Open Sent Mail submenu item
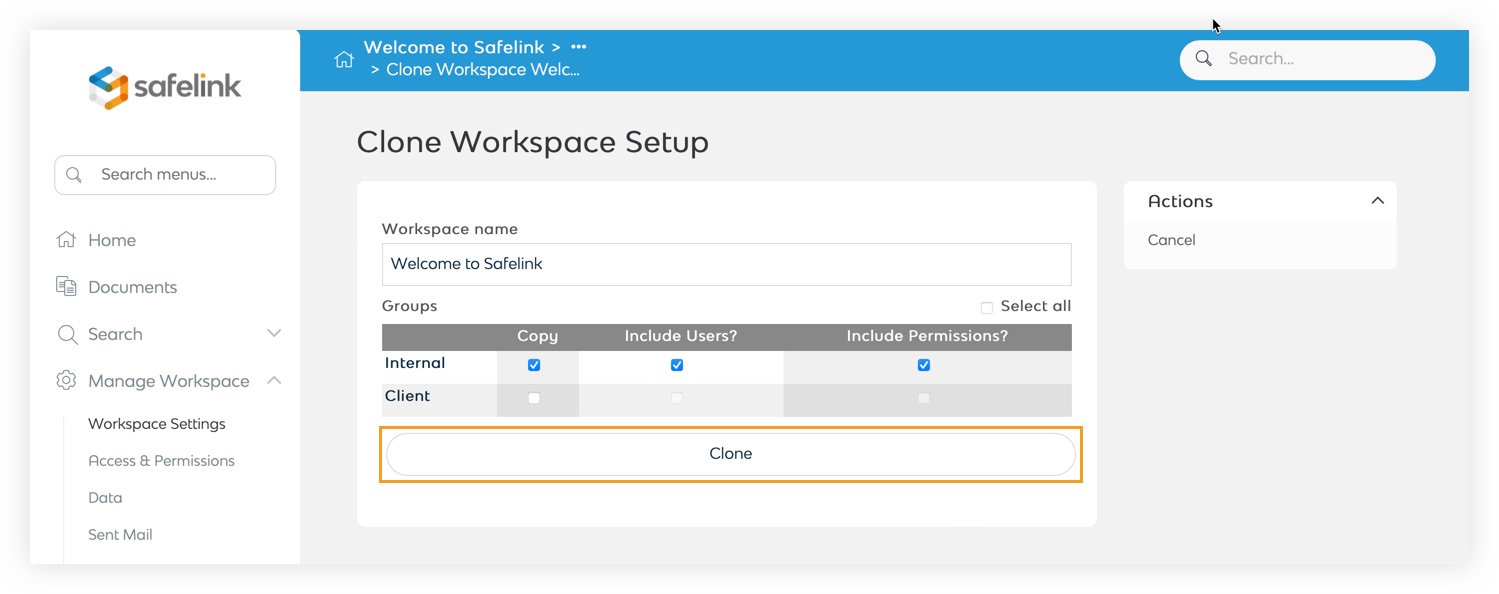This screenshot has width=1499, height=594. click(x=120, y=535)
